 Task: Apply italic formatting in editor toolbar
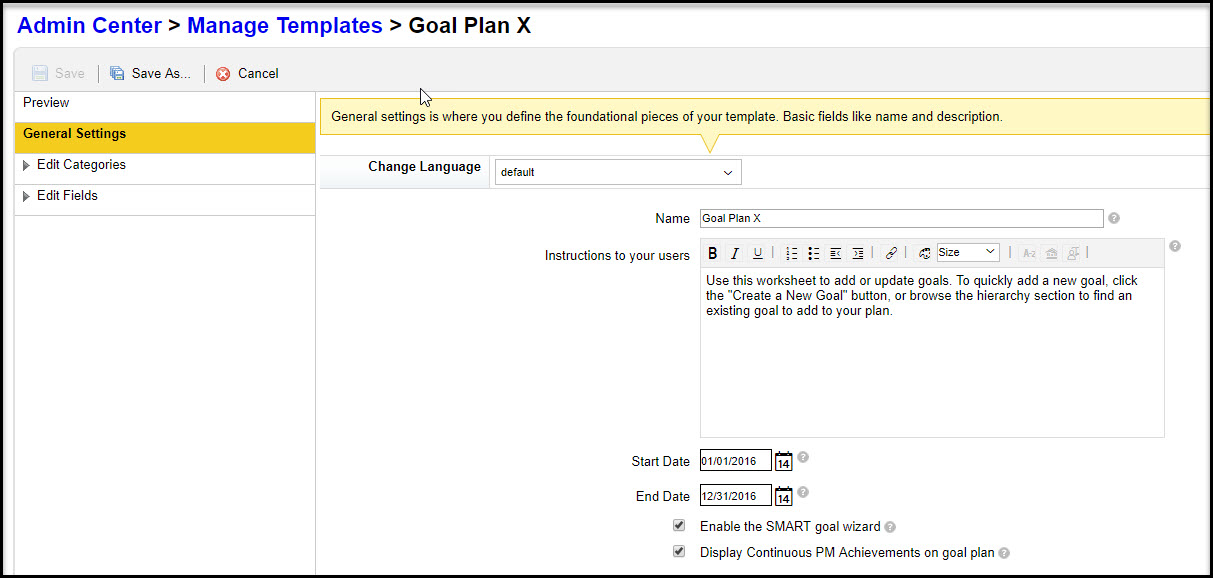click(x=735, y=253)
